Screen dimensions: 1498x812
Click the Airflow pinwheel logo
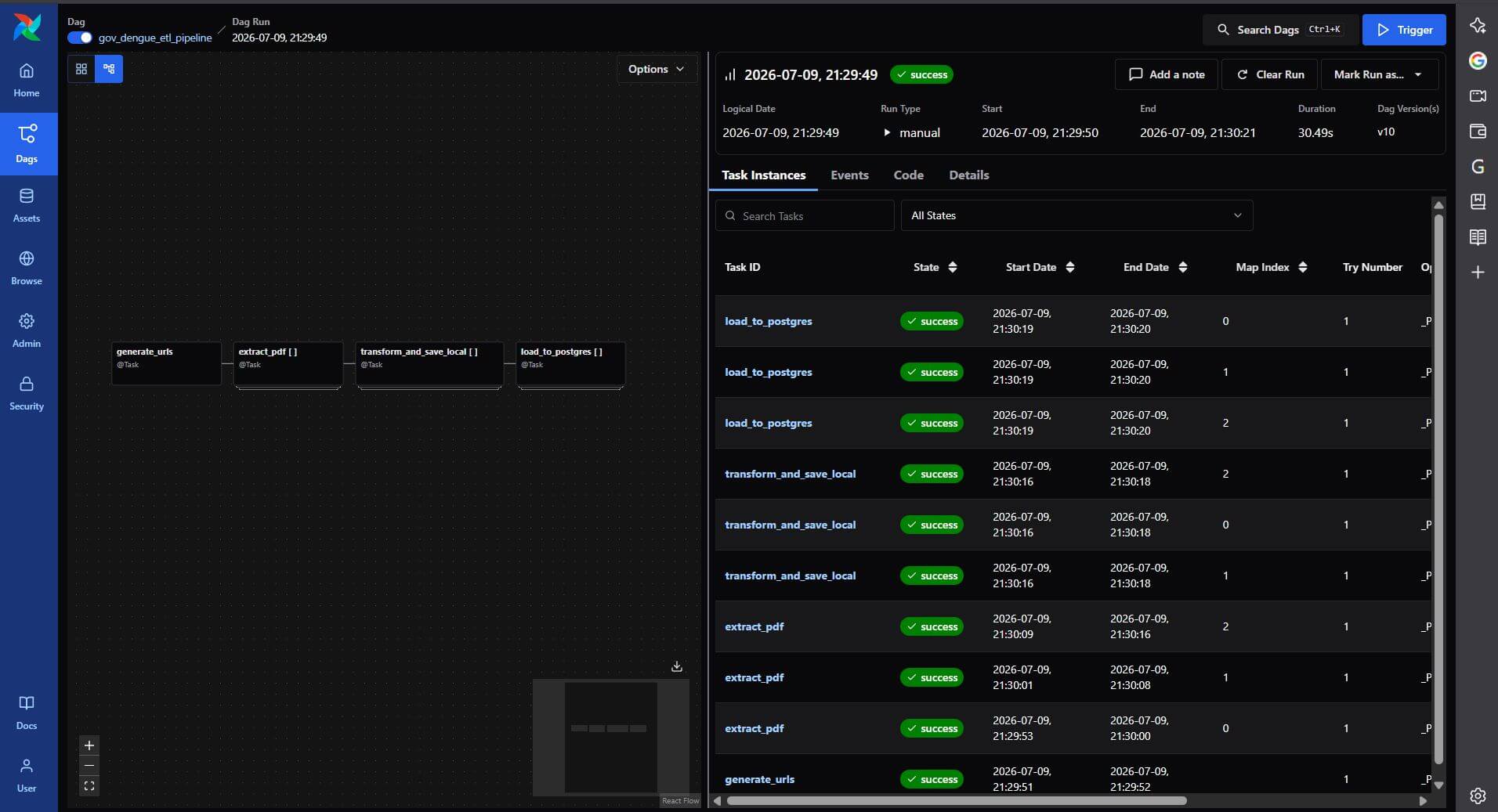(27, 27)
